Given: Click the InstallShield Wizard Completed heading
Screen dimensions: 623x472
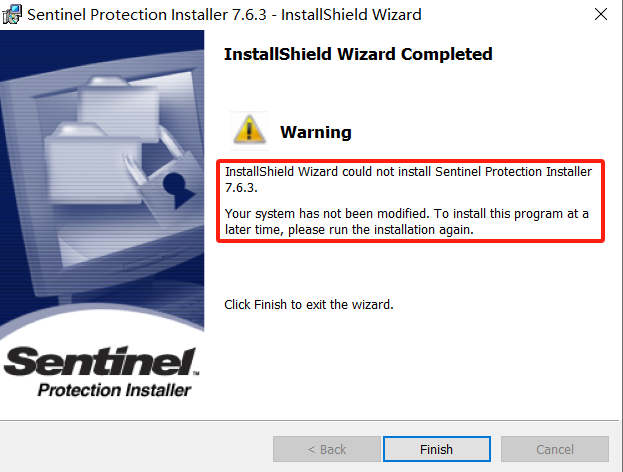Looking at the screenshot, I should tap(358, 54).
